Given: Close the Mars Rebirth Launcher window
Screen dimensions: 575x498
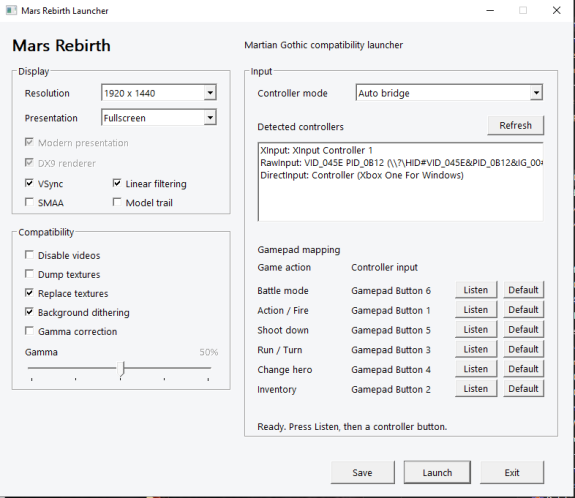Looking at the screenshot, I should click(556, 10).
